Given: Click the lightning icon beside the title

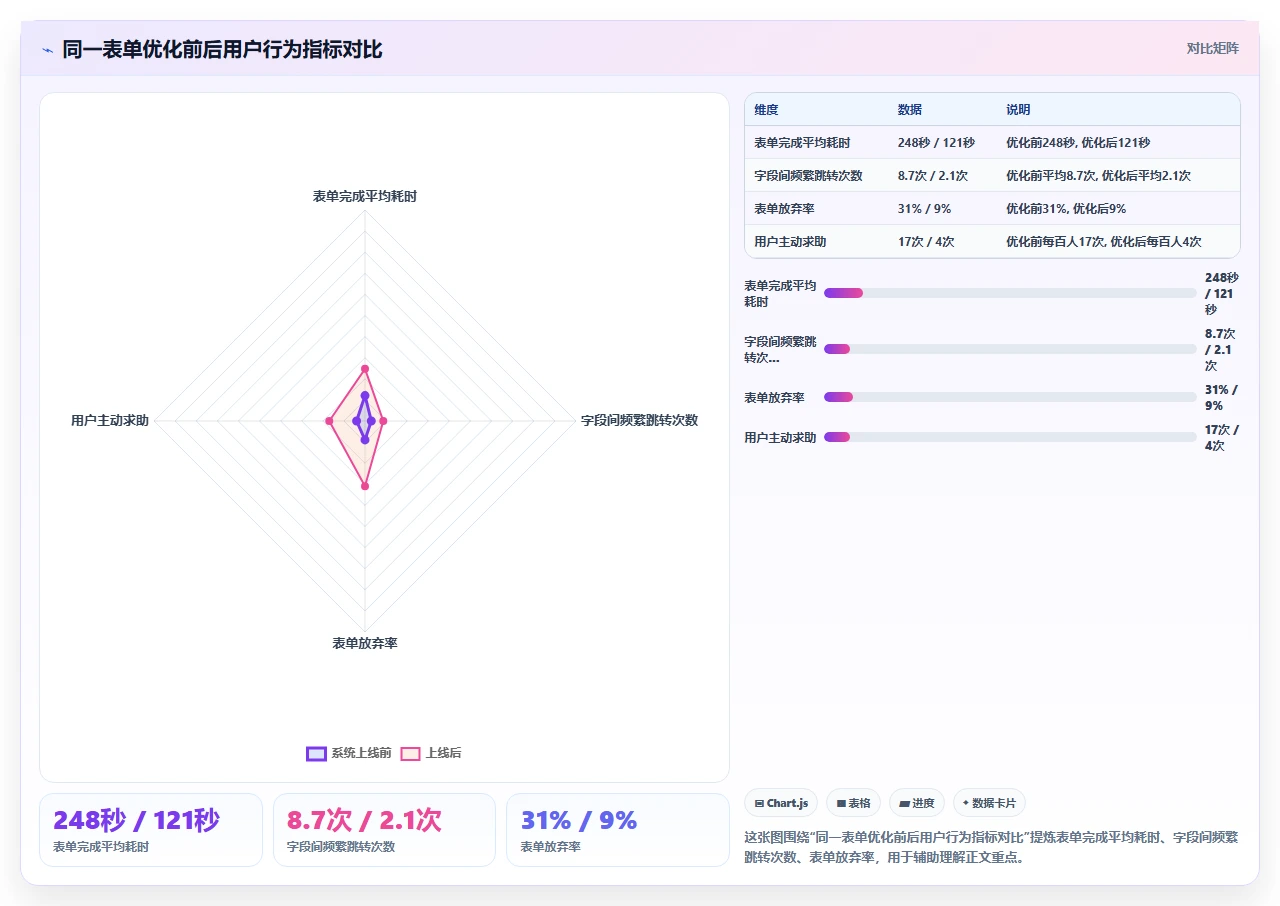Looking at the screenshot, I should 47,50.
